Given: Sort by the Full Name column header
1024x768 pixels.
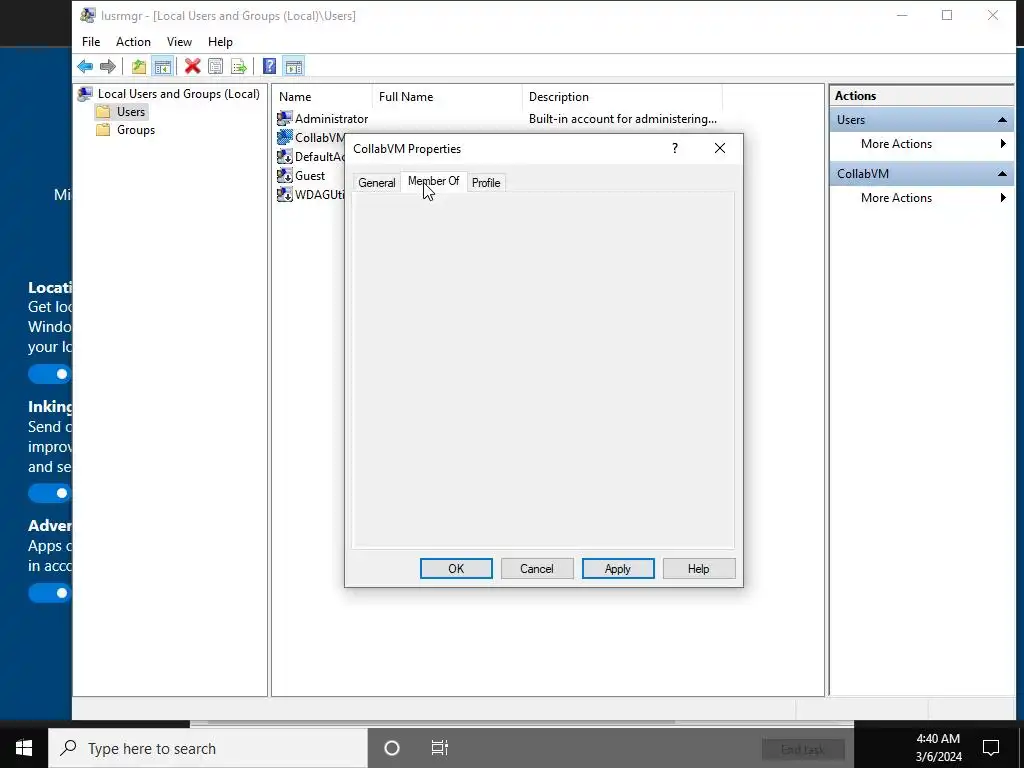Looking at the screenshot, I should (447, 97).
